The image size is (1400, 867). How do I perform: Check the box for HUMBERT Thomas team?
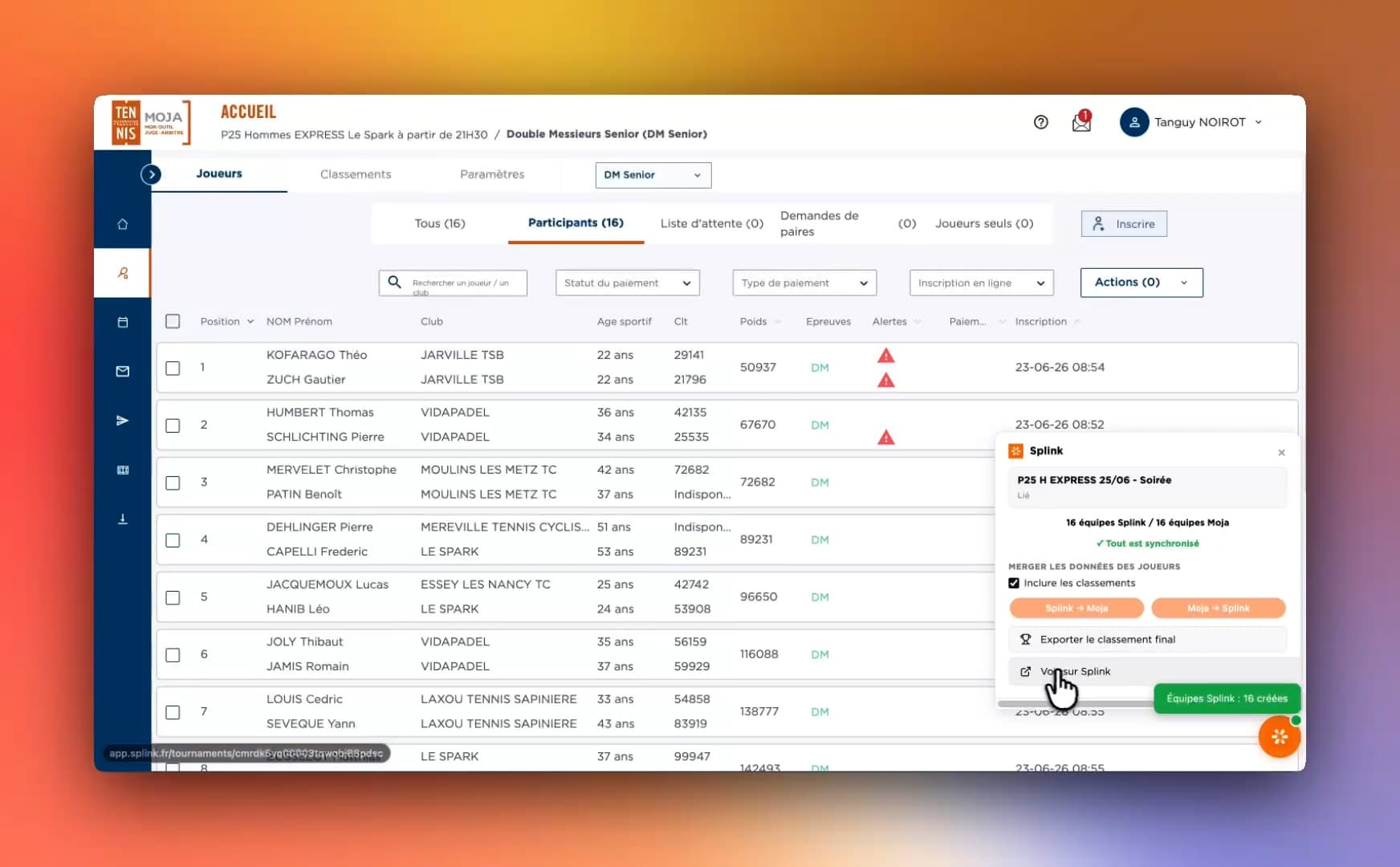[173, 425]
